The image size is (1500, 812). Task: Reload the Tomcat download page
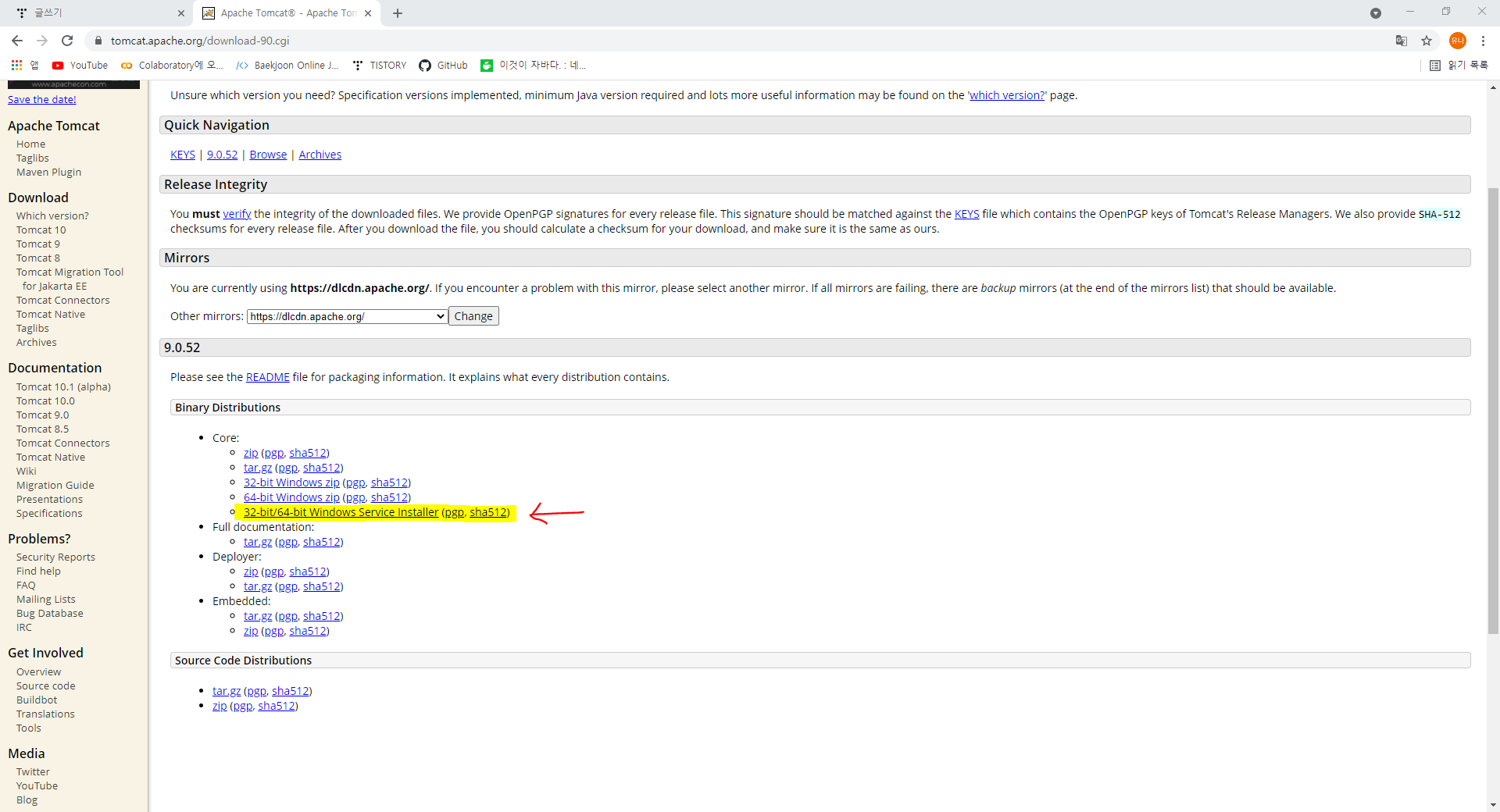67,41
